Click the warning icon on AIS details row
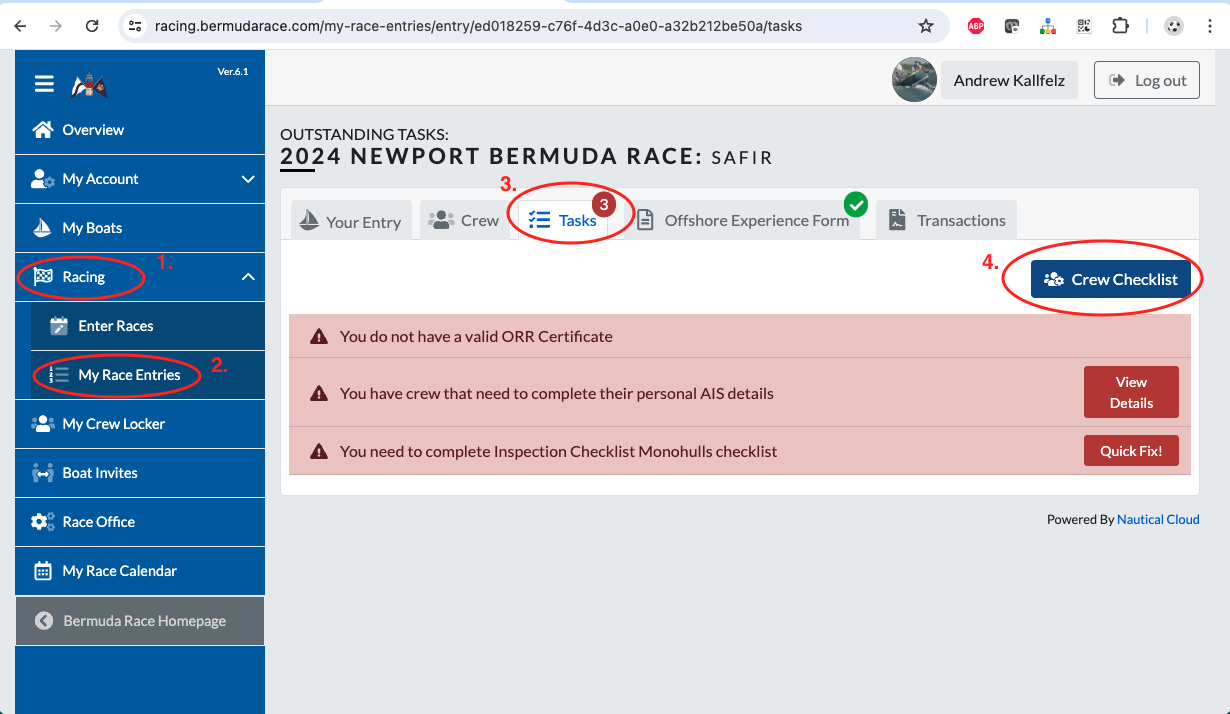Viewport: 1230px width, 714px height. (x=319, y=393)
